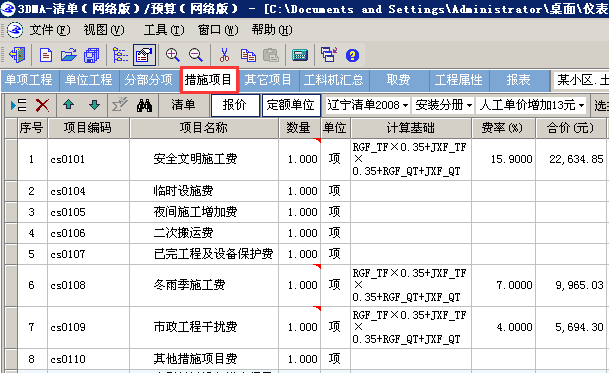609x373 pixels.
Task: Move row down with green down arrow
Action: click(94, 105)
